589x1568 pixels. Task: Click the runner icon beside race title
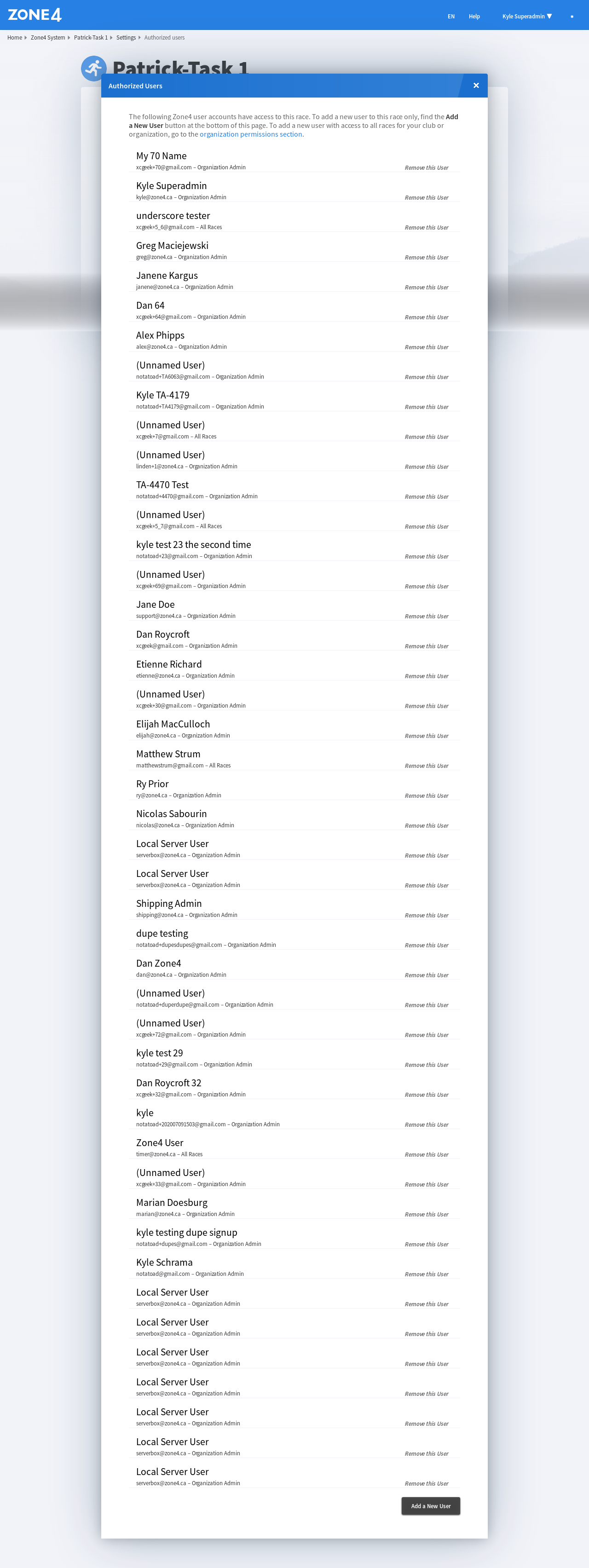pyautogui.click(x=93, y=68)
